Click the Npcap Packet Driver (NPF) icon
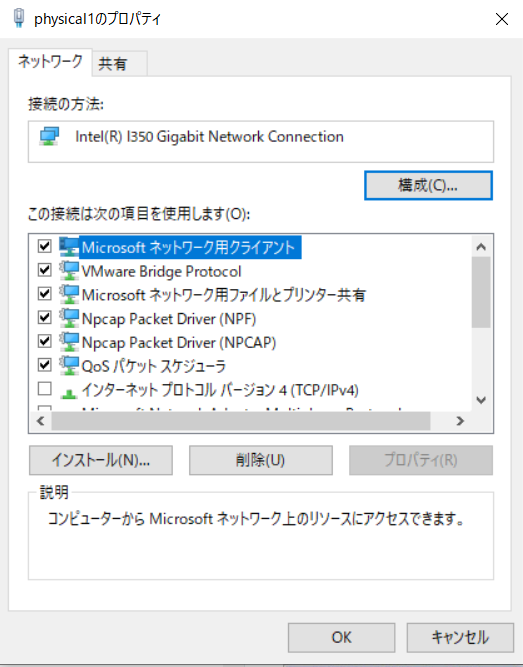This screenshot has height=667, width=523. (69, 318)
